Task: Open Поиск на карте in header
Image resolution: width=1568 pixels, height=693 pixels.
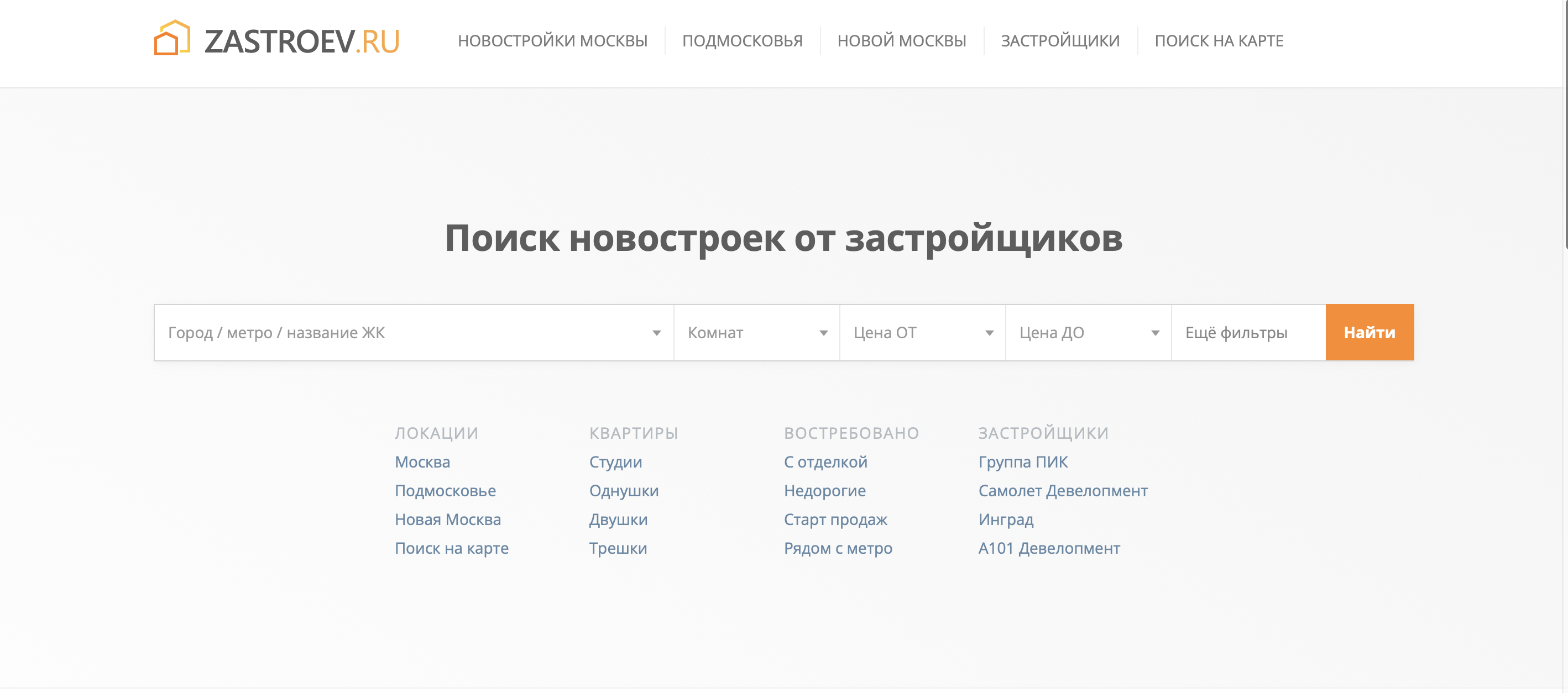Action: click(1219, 41)
